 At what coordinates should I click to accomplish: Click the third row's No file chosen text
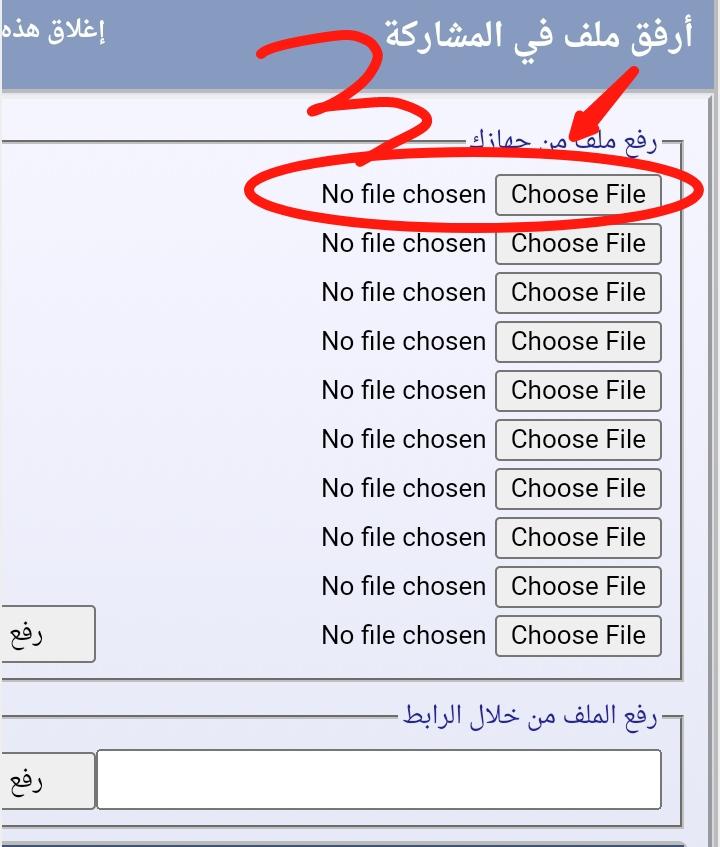403,292
